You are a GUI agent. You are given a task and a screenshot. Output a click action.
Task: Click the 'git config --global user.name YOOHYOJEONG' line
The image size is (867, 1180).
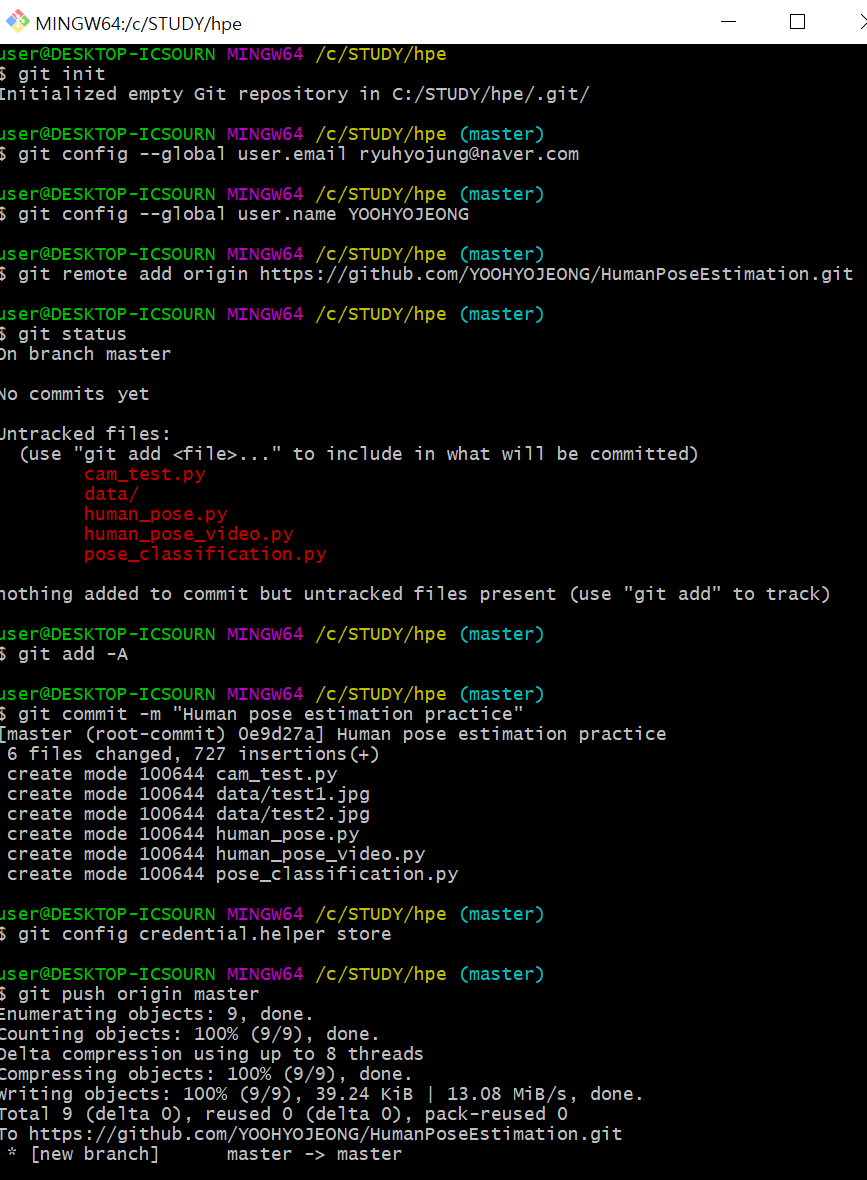coord(234,214)
